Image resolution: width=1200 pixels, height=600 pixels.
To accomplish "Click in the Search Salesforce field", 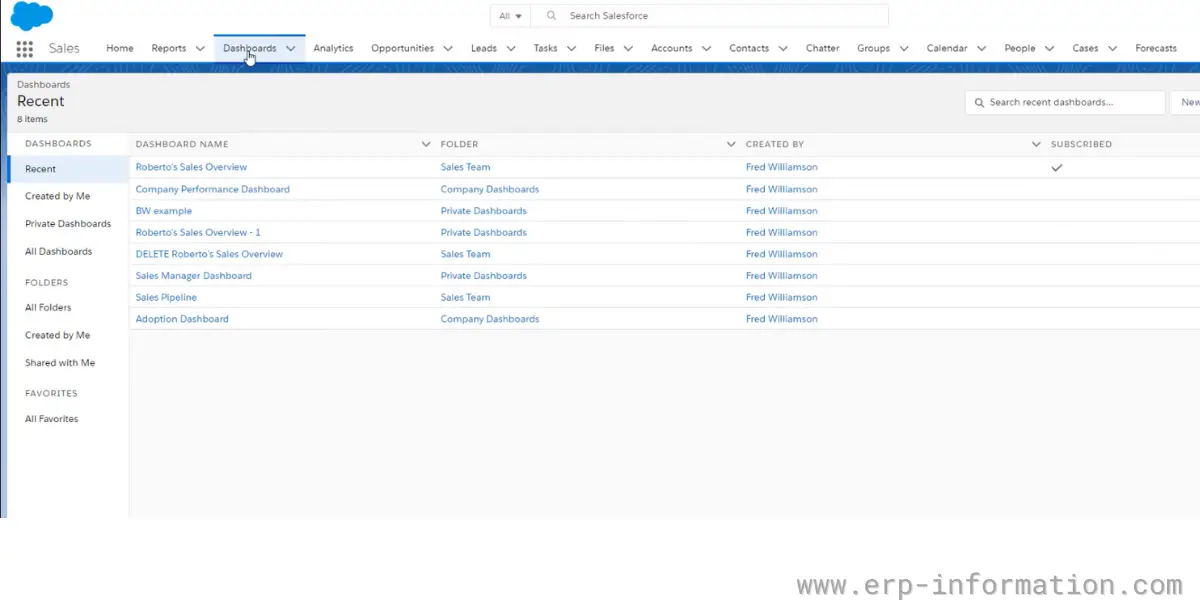I will coord(710,16).
